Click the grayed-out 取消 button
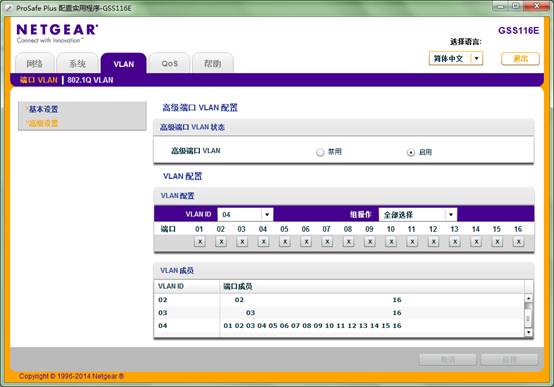554x387 pixels. point(448,360)
